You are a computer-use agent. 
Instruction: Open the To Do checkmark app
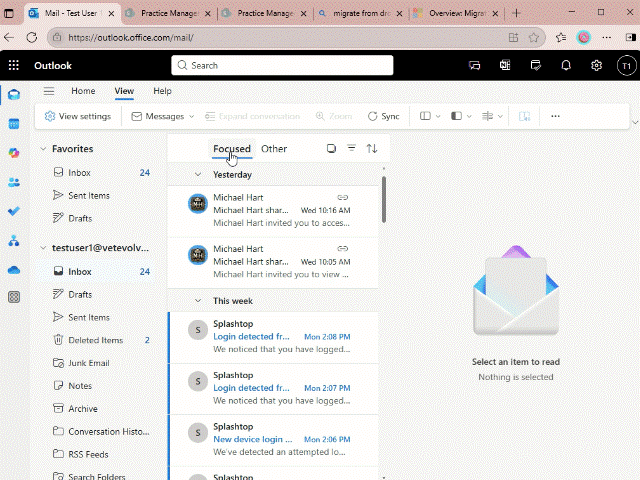coord(14,211)
